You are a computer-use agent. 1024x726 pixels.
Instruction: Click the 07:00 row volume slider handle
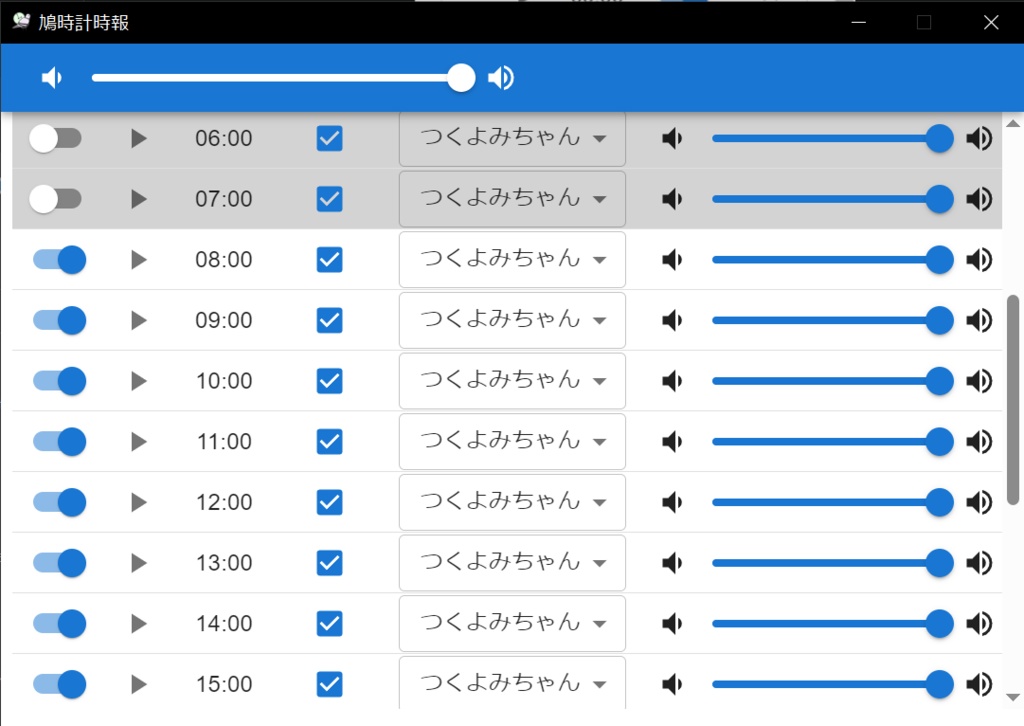940,199
